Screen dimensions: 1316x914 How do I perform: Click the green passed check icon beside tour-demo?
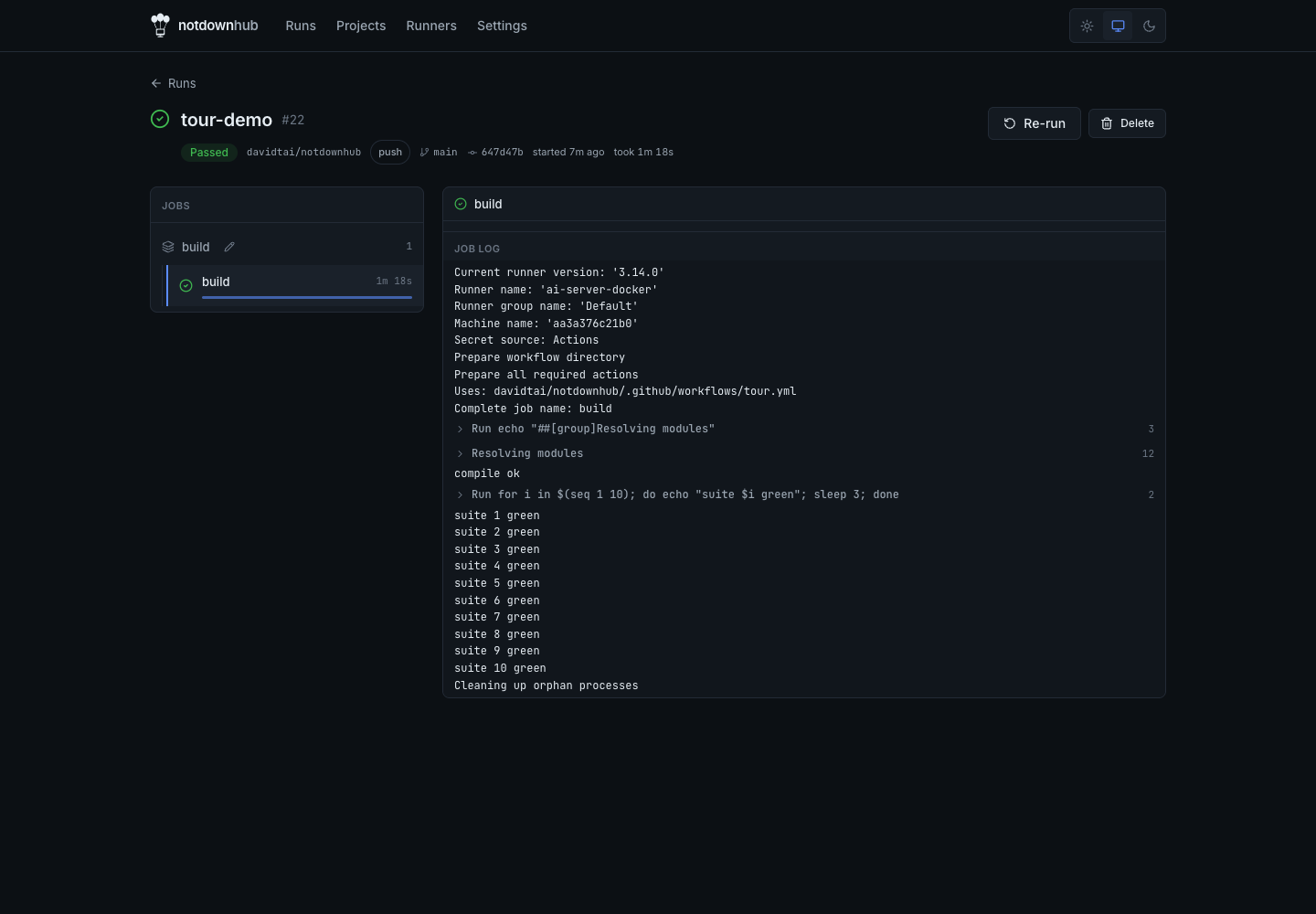(160, 119)
